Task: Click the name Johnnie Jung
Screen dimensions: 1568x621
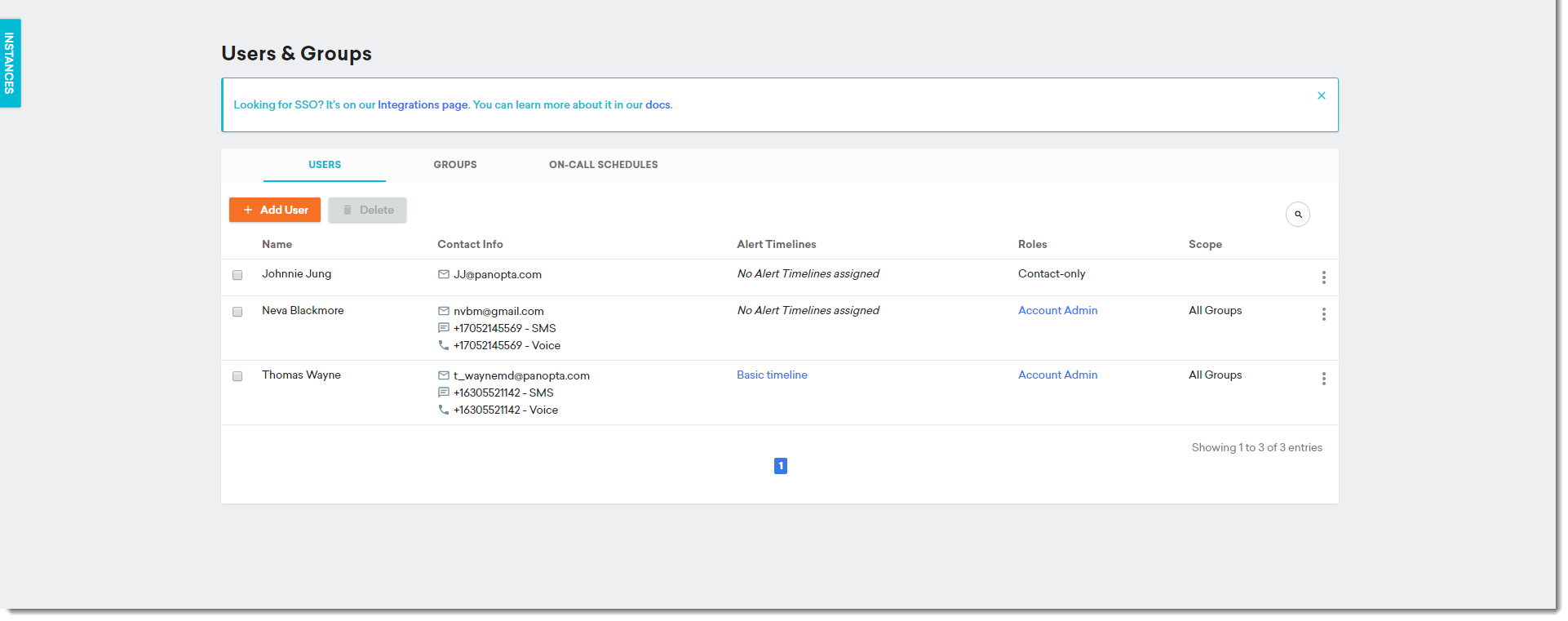Action: pyautogui.click(x=296, y=273)
